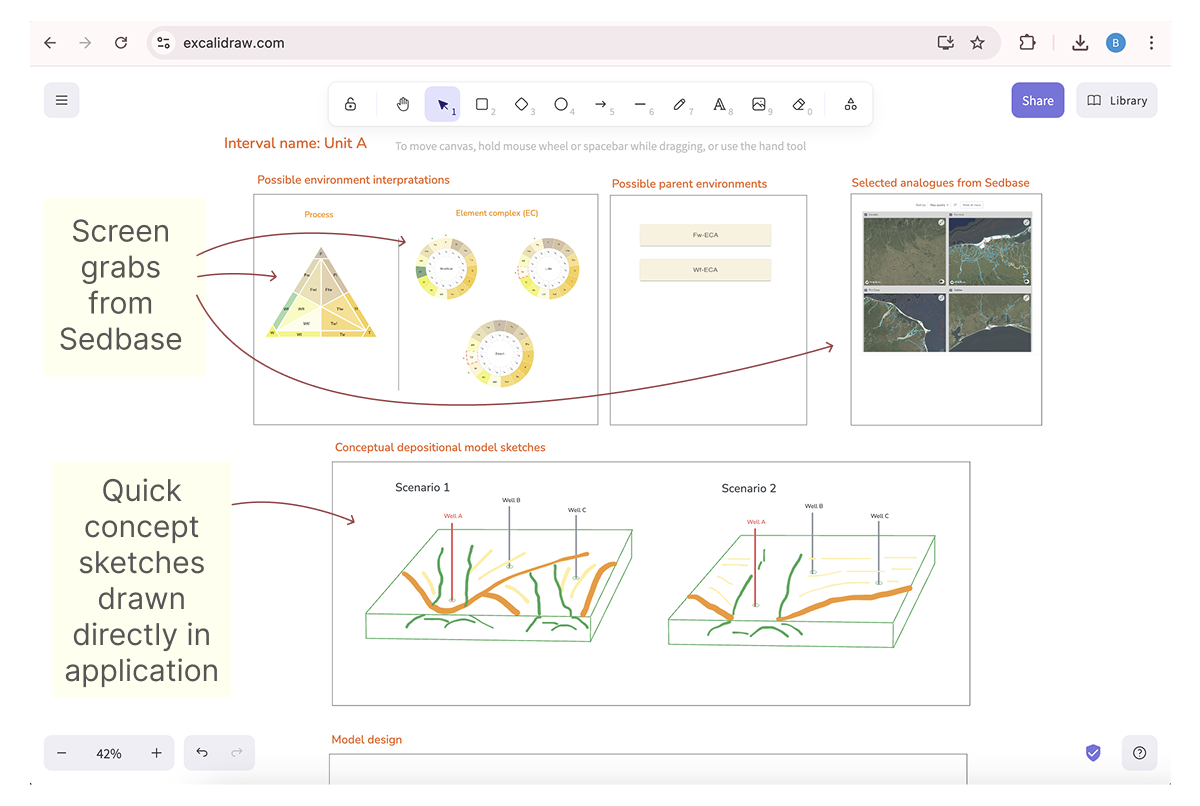Choose the Insert image tool

(759, 104)
